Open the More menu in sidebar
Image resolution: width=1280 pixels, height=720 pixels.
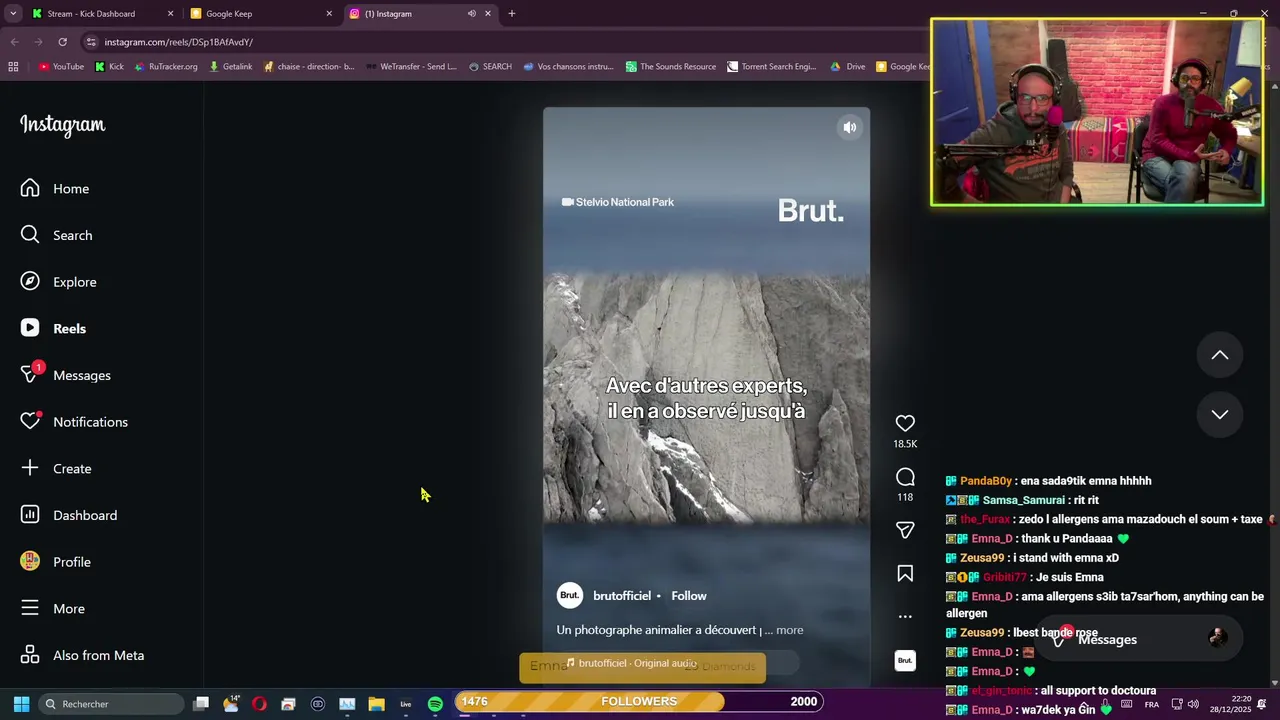[52, 608]
